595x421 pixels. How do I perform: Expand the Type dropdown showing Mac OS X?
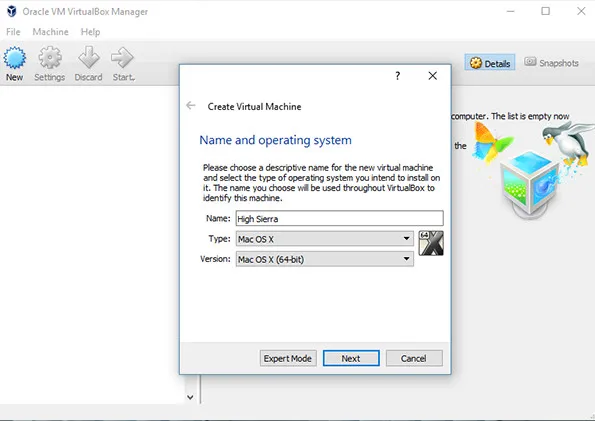click(324, 239)
